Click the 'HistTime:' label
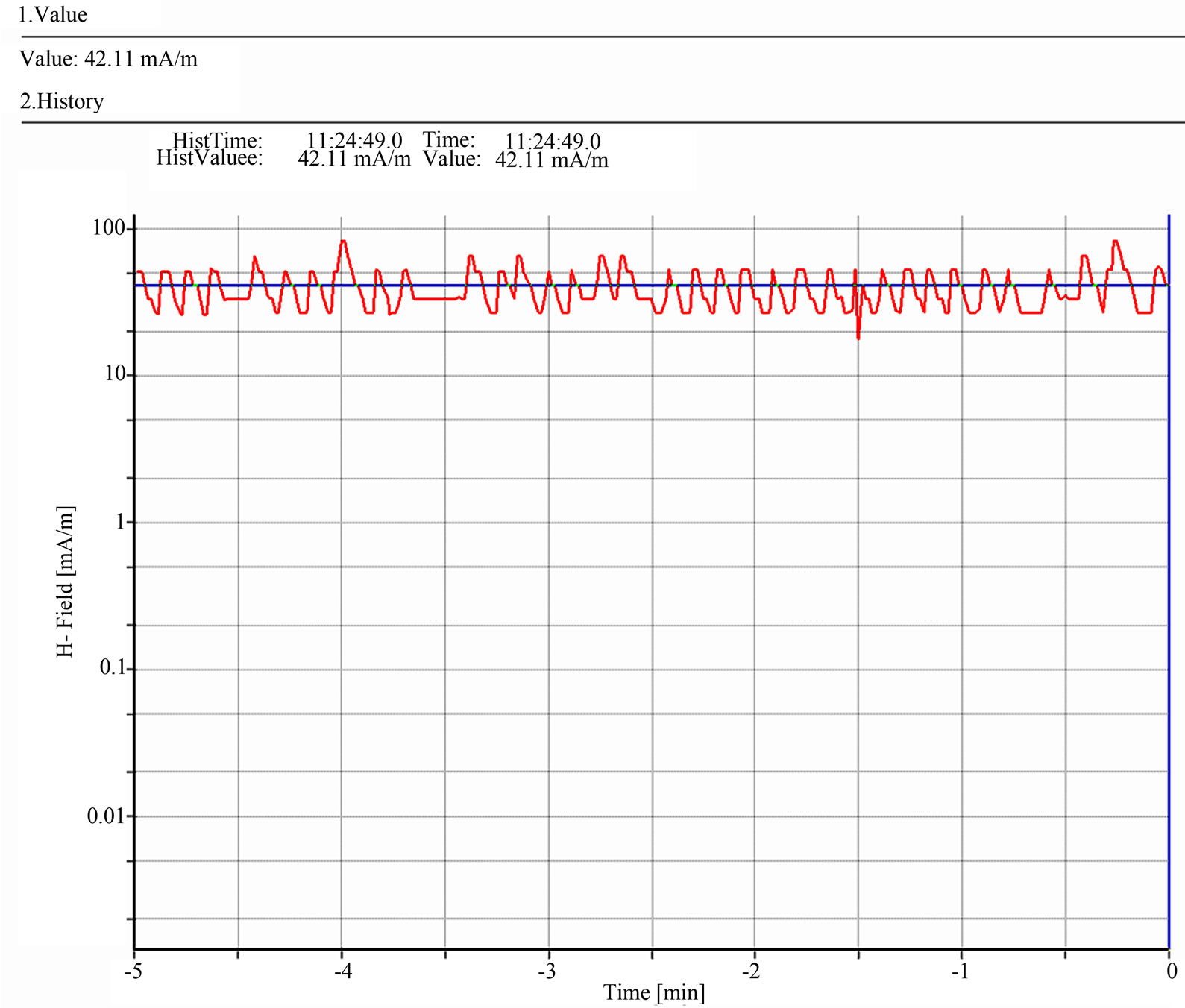The image size is (1185, 1008). click(218, 140)
